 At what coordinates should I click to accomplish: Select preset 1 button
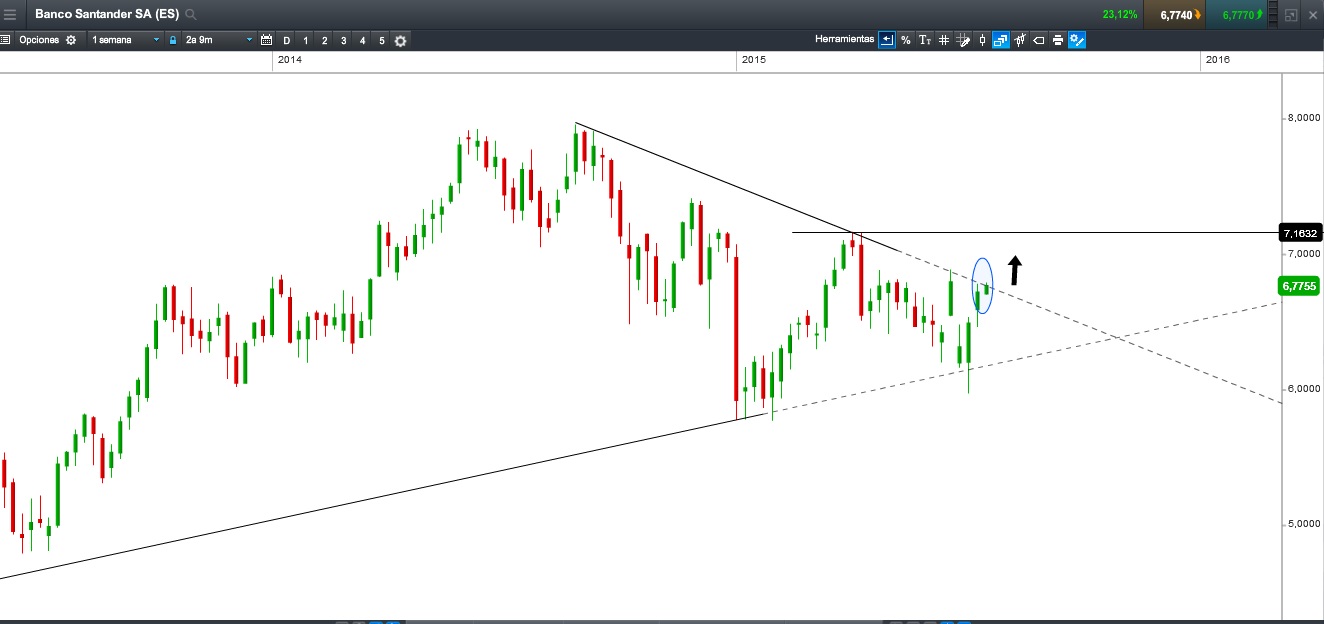[306, 40]
